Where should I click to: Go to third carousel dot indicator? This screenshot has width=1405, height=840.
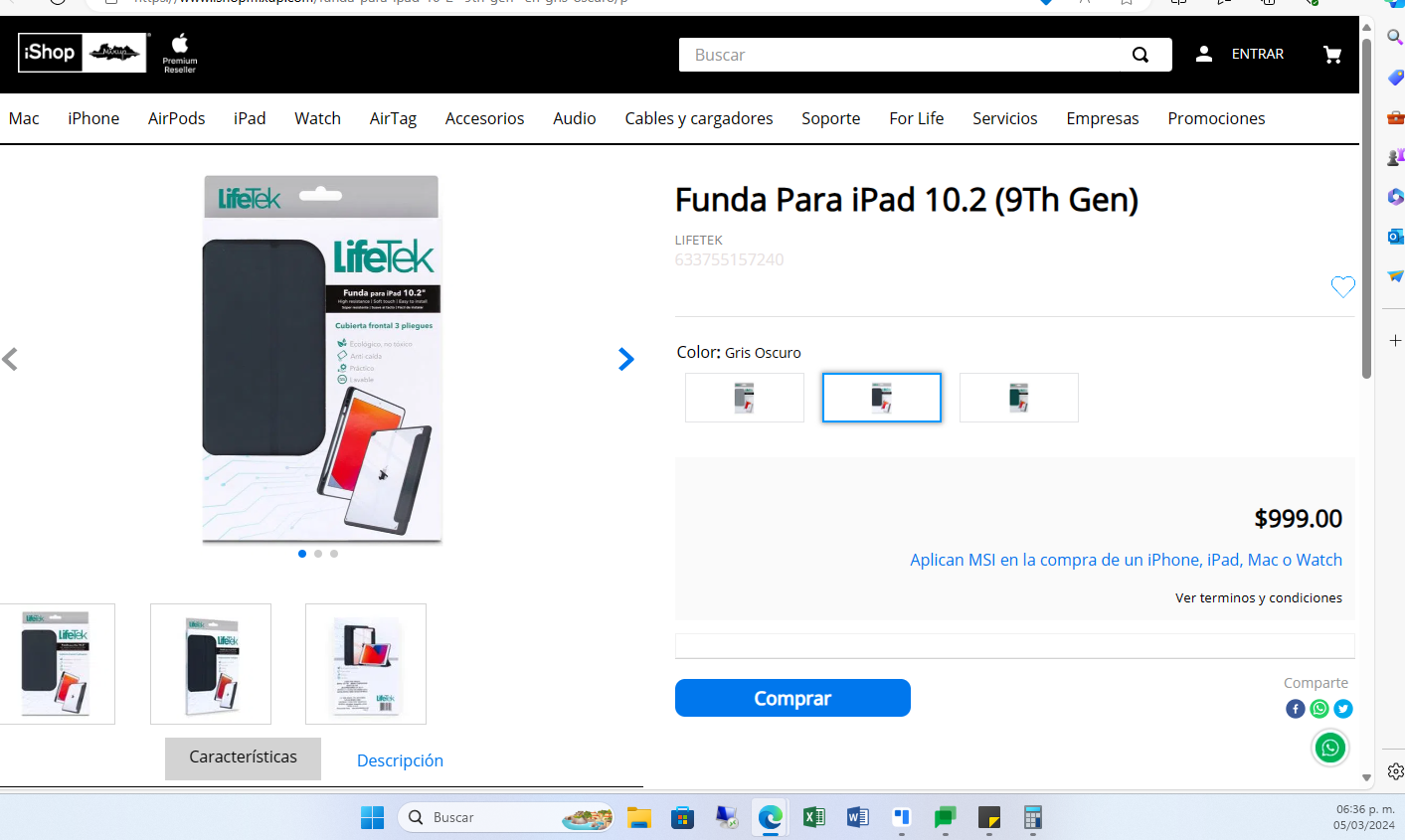pos(334,554)
